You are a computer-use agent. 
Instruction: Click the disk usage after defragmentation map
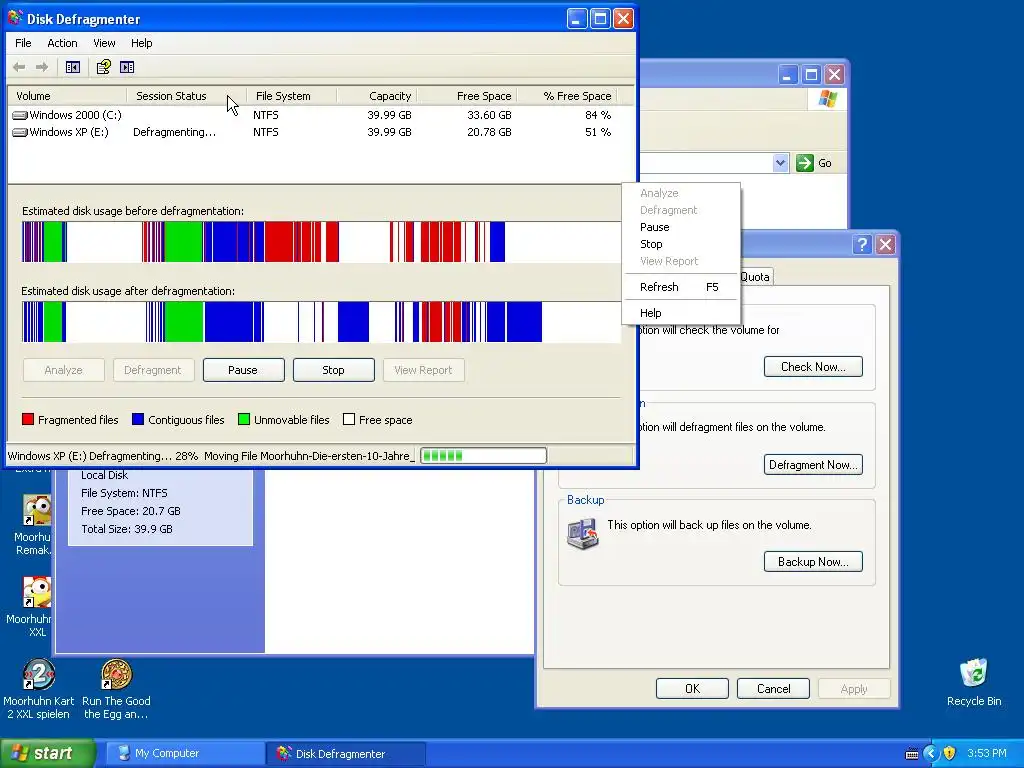click(321, 322)
